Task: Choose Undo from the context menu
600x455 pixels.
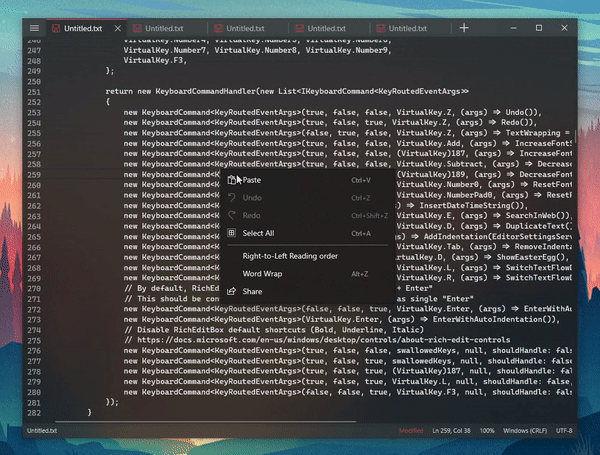Action: (x=308, y=198)
